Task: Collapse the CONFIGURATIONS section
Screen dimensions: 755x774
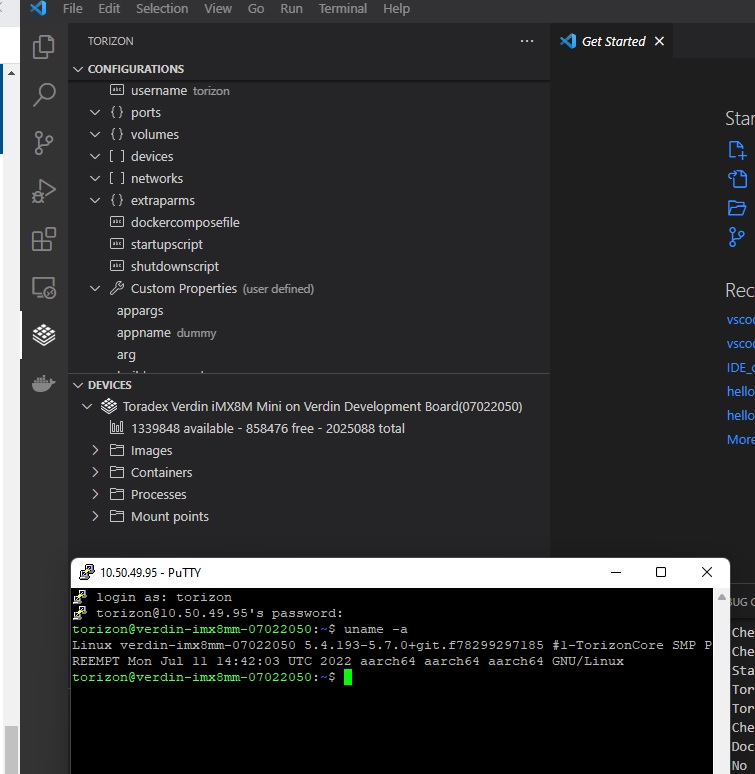Action: click(77, 69)
